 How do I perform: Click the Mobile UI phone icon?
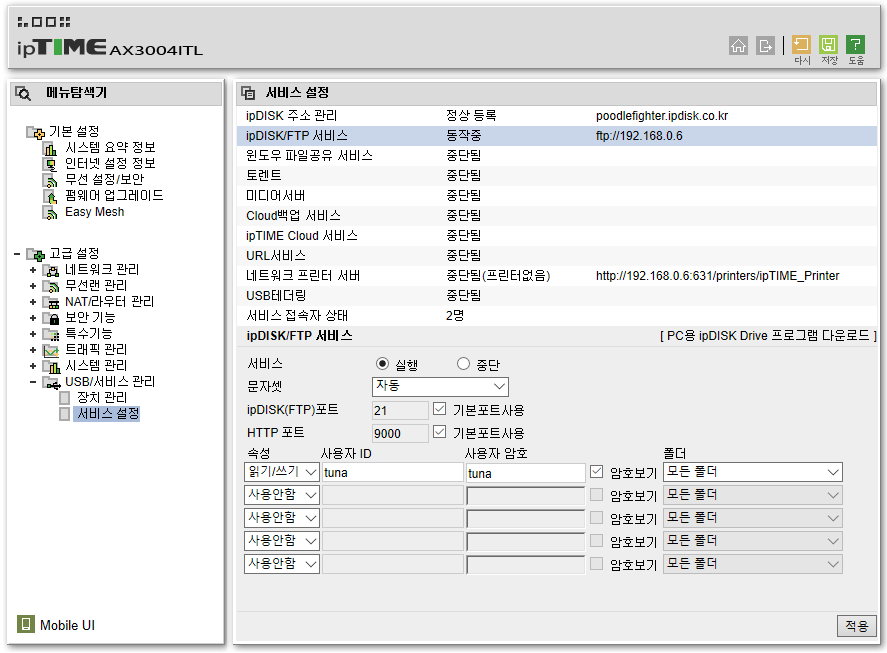pyautogui.click(x=26, y=625)
